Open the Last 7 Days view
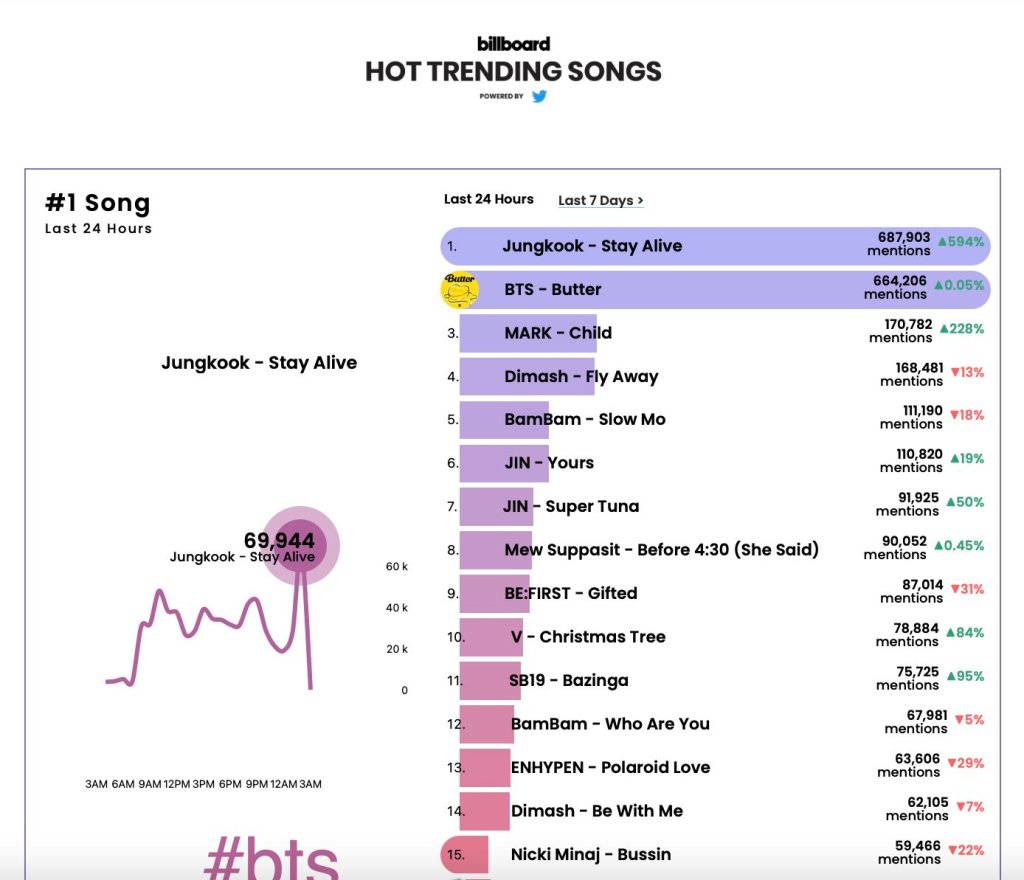Image resolution: width=1024 pixels, height=880 pixels. click(600, 200)
